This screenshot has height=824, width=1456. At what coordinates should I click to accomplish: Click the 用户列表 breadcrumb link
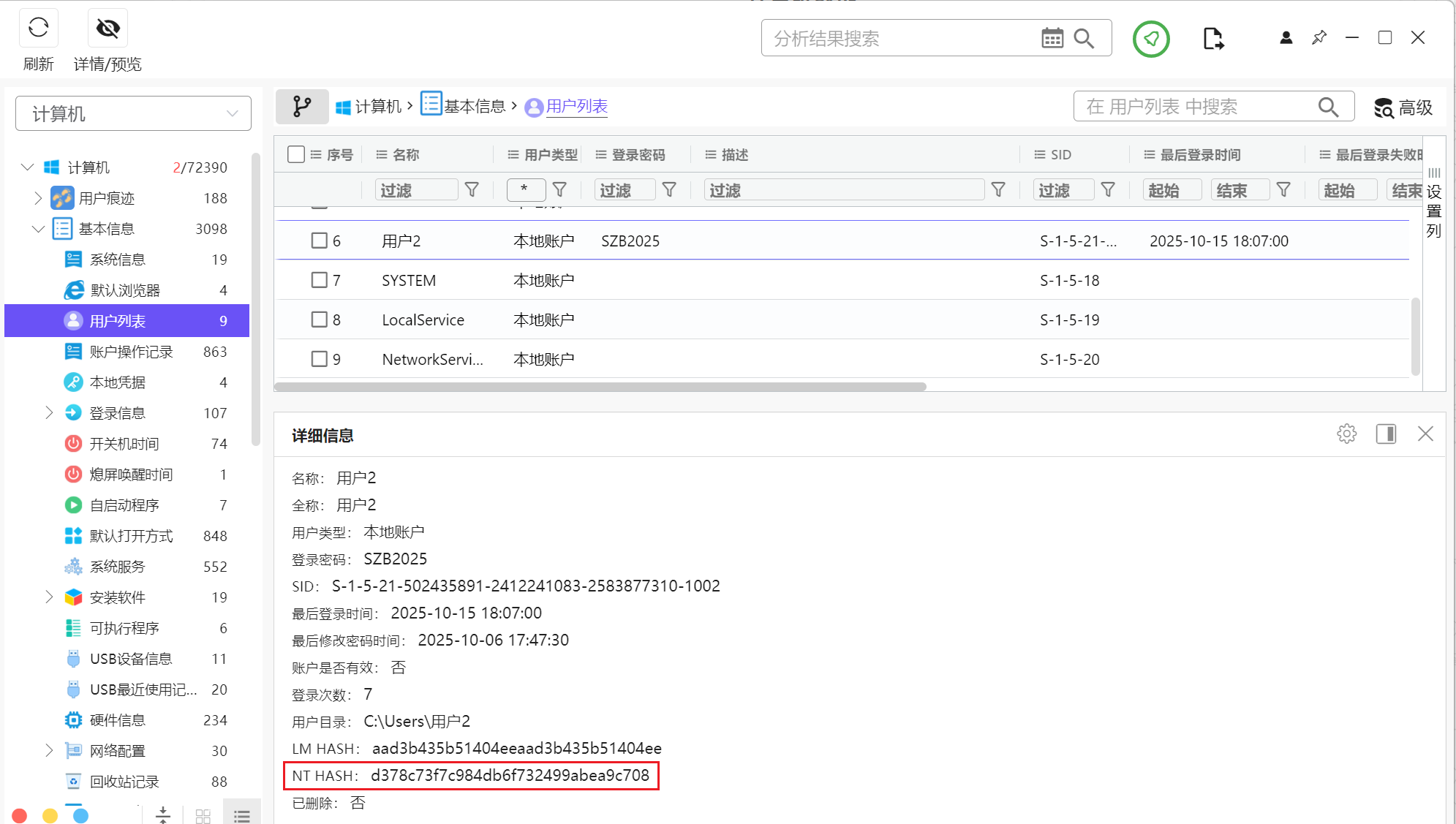click(x=576, y=107)
